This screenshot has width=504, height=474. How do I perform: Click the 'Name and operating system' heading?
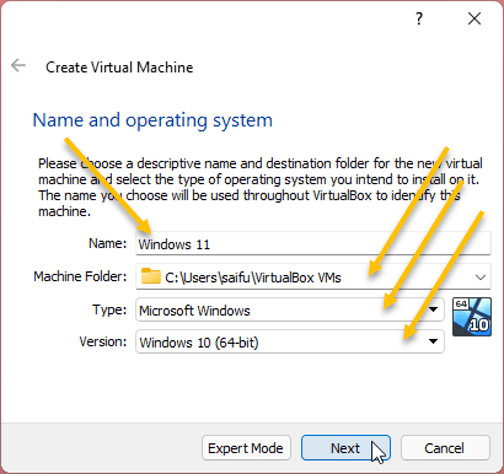click(x=153, y=121)
